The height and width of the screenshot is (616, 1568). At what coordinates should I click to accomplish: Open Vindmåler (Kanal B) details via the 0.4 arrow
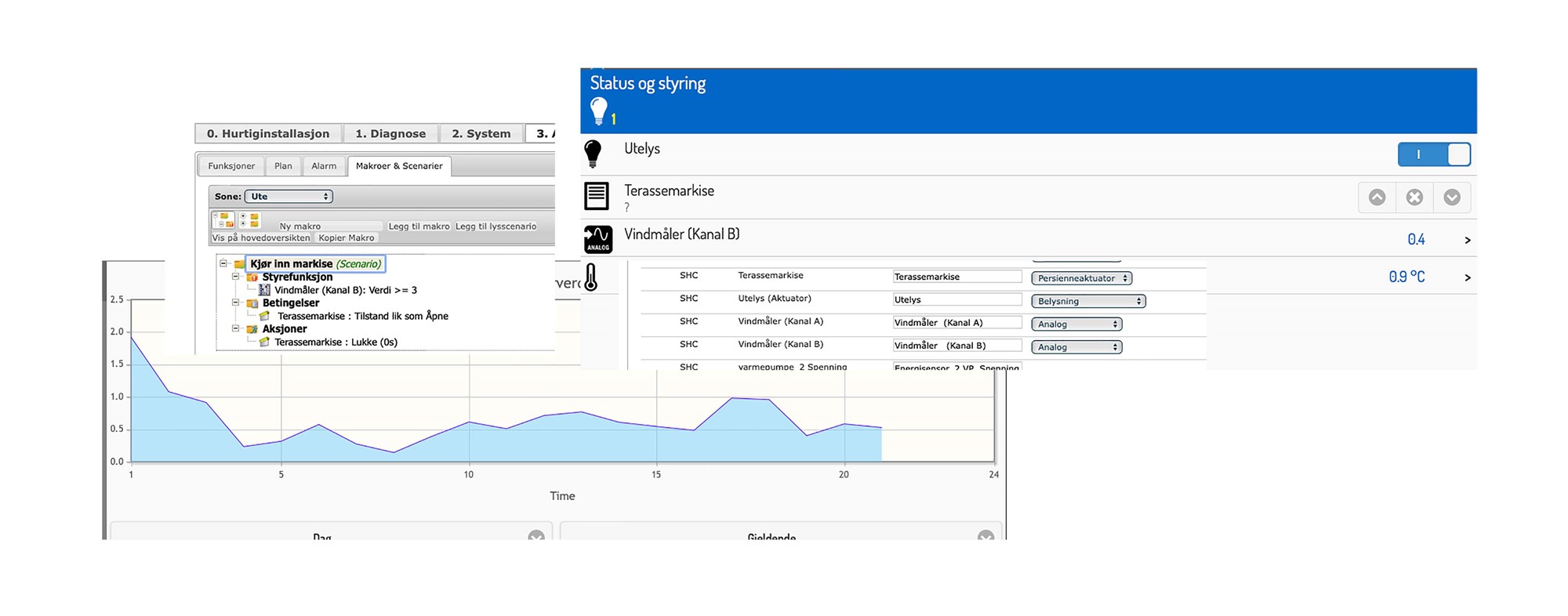point(1468,240)
